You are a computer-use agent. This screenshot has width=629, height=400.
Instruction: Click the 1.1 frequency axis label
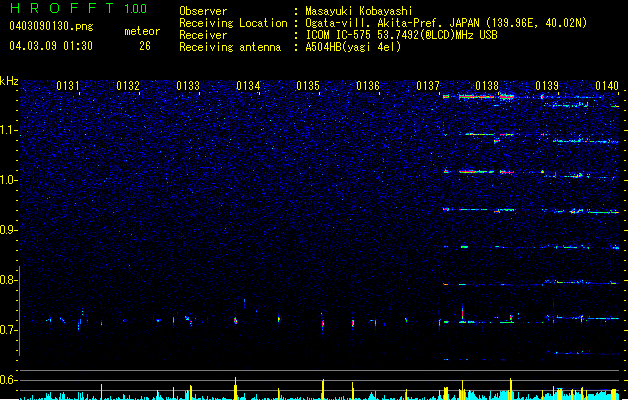(9, 130)
